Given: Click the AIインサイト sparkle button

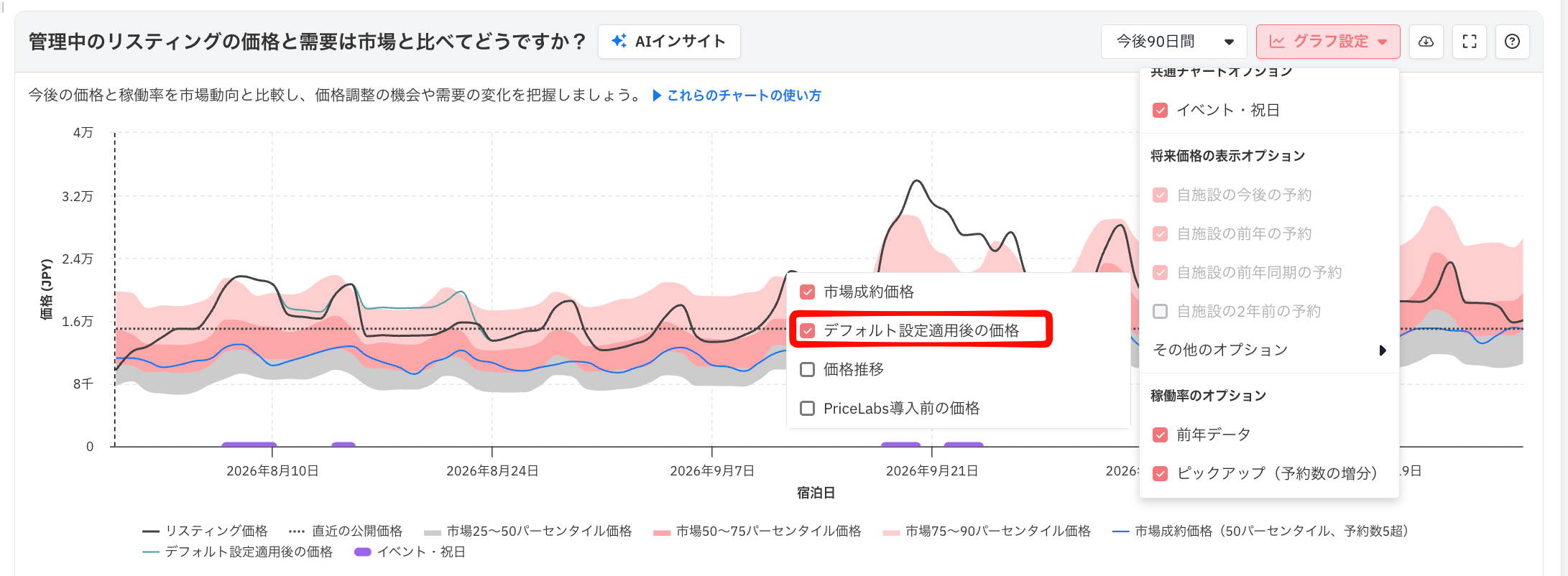Looking at the screenshot, I should click(x=669, y=42).
